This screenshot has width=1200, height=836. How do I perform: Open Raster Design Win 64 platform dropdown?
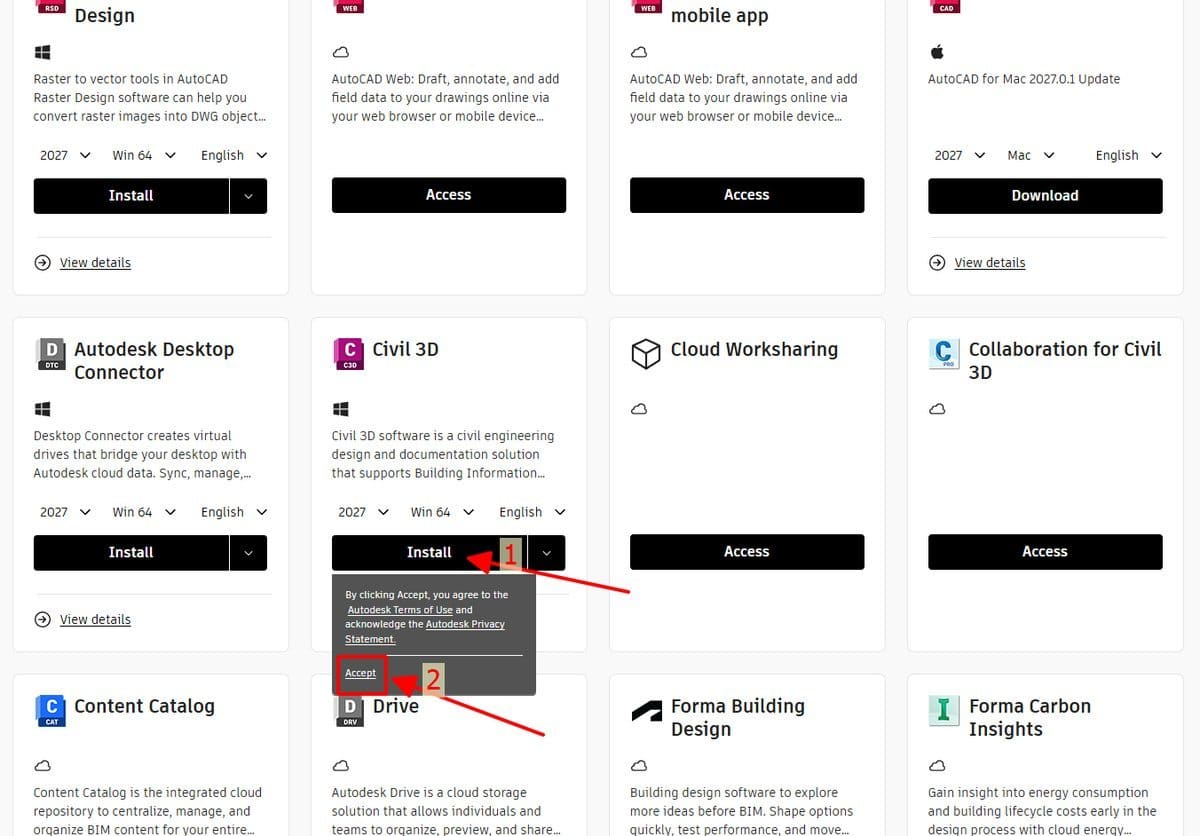pos(144,155)
